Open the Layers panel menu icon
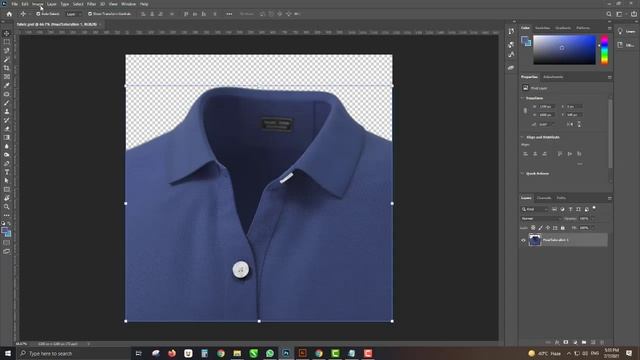The height and width of the screenshot is (360, 640). click(609, 198)
